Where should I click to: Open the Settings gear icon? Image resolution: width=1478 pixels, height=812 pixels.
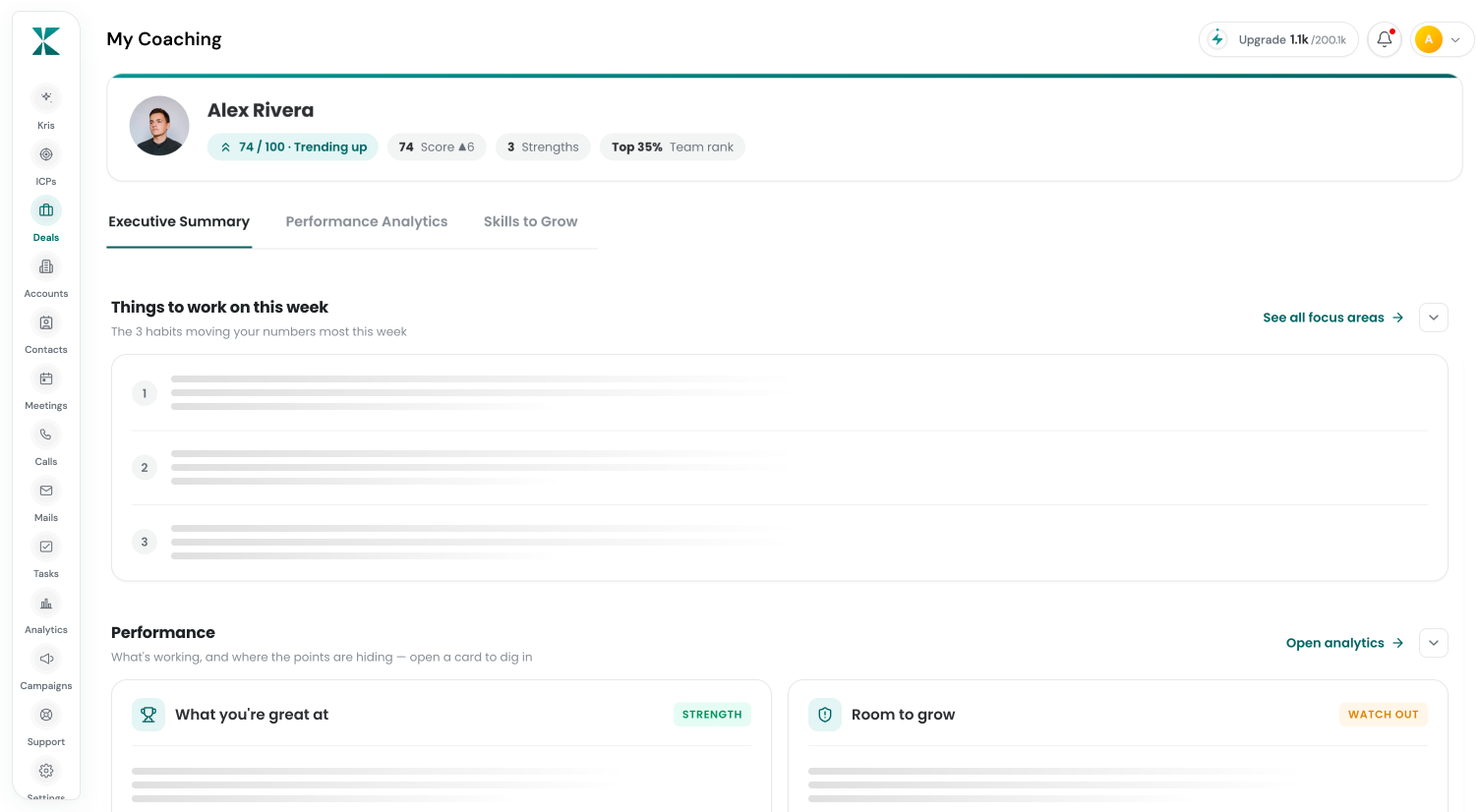(x=46, y=771)
